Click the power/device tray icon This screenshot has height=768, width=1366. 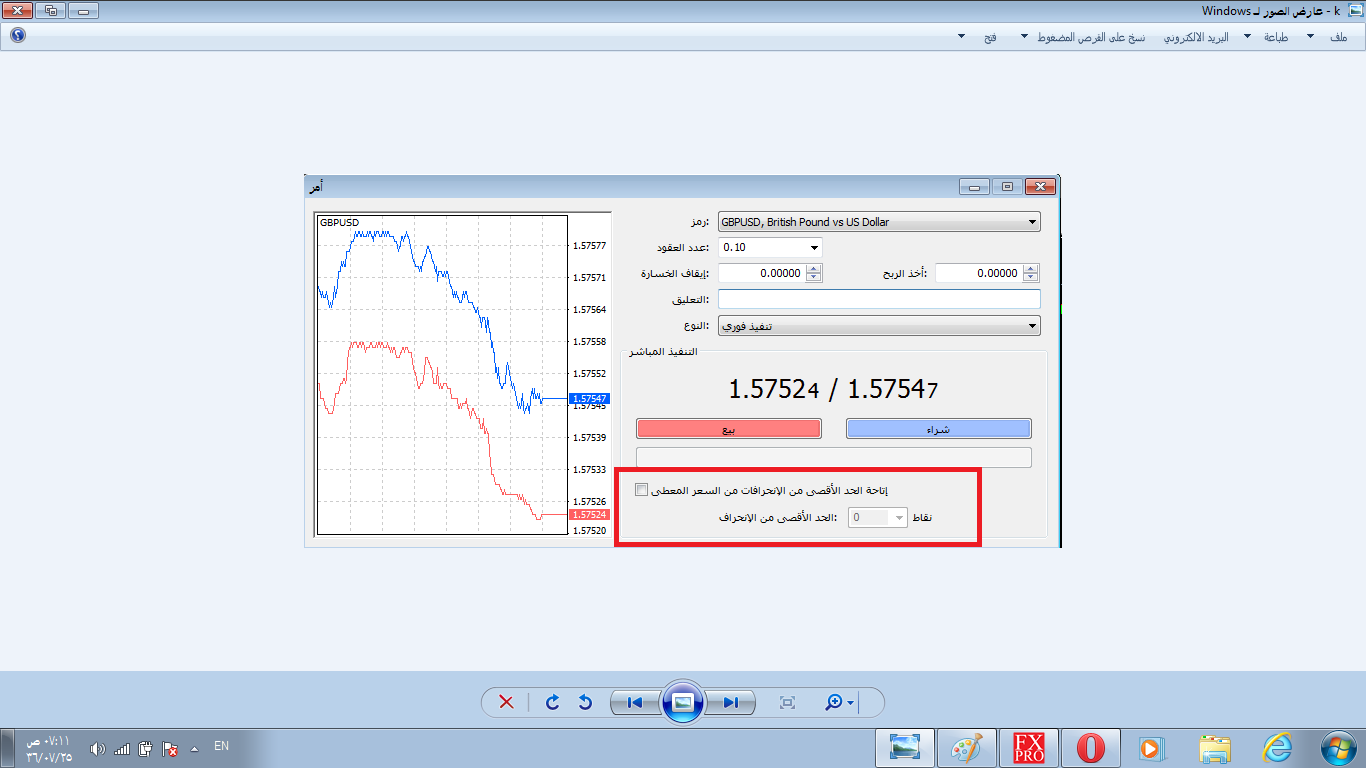(x=145, y=749)
